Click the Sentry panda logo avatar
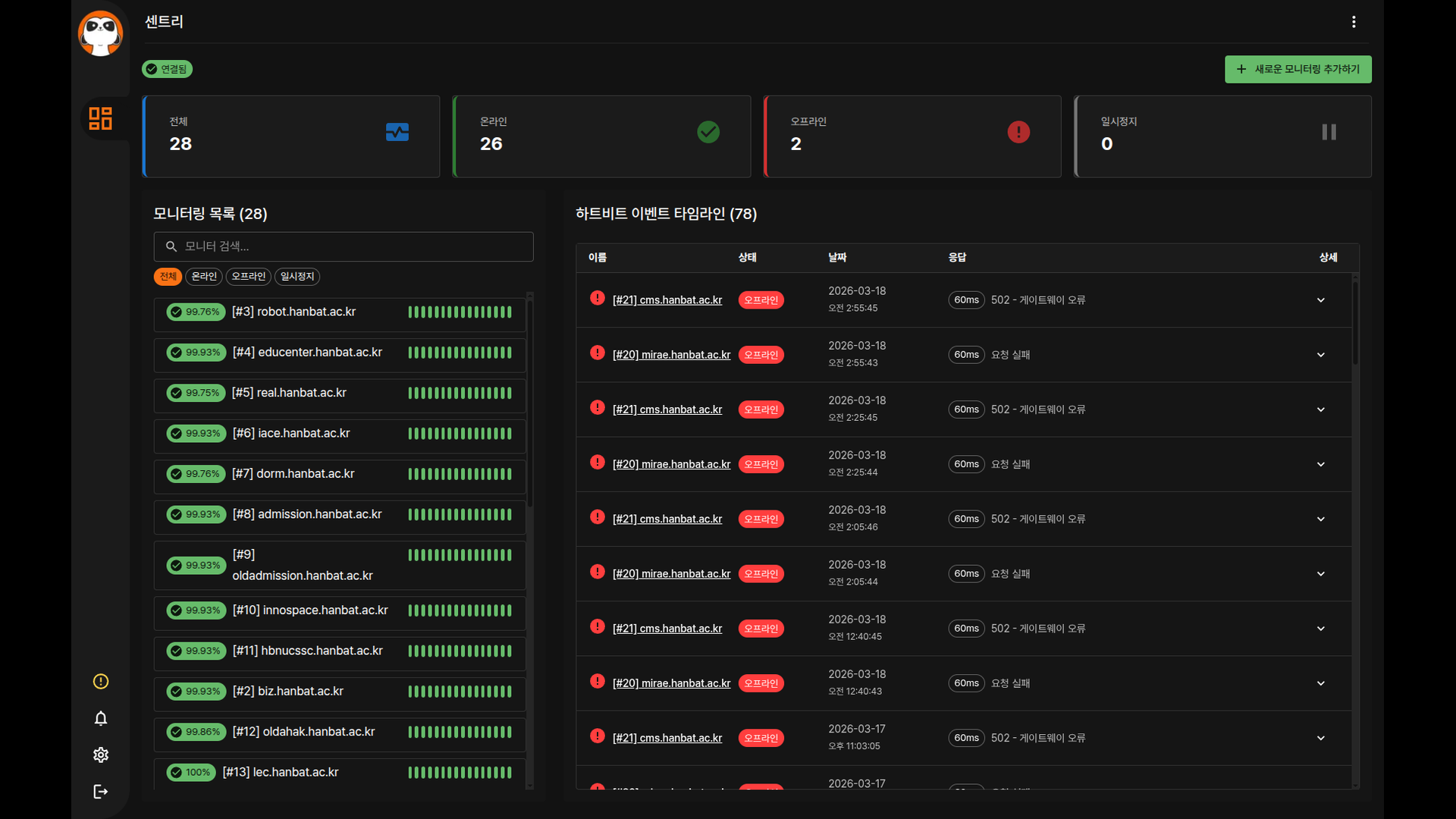This screenshot has height=819, width=1456. [100, 33]
